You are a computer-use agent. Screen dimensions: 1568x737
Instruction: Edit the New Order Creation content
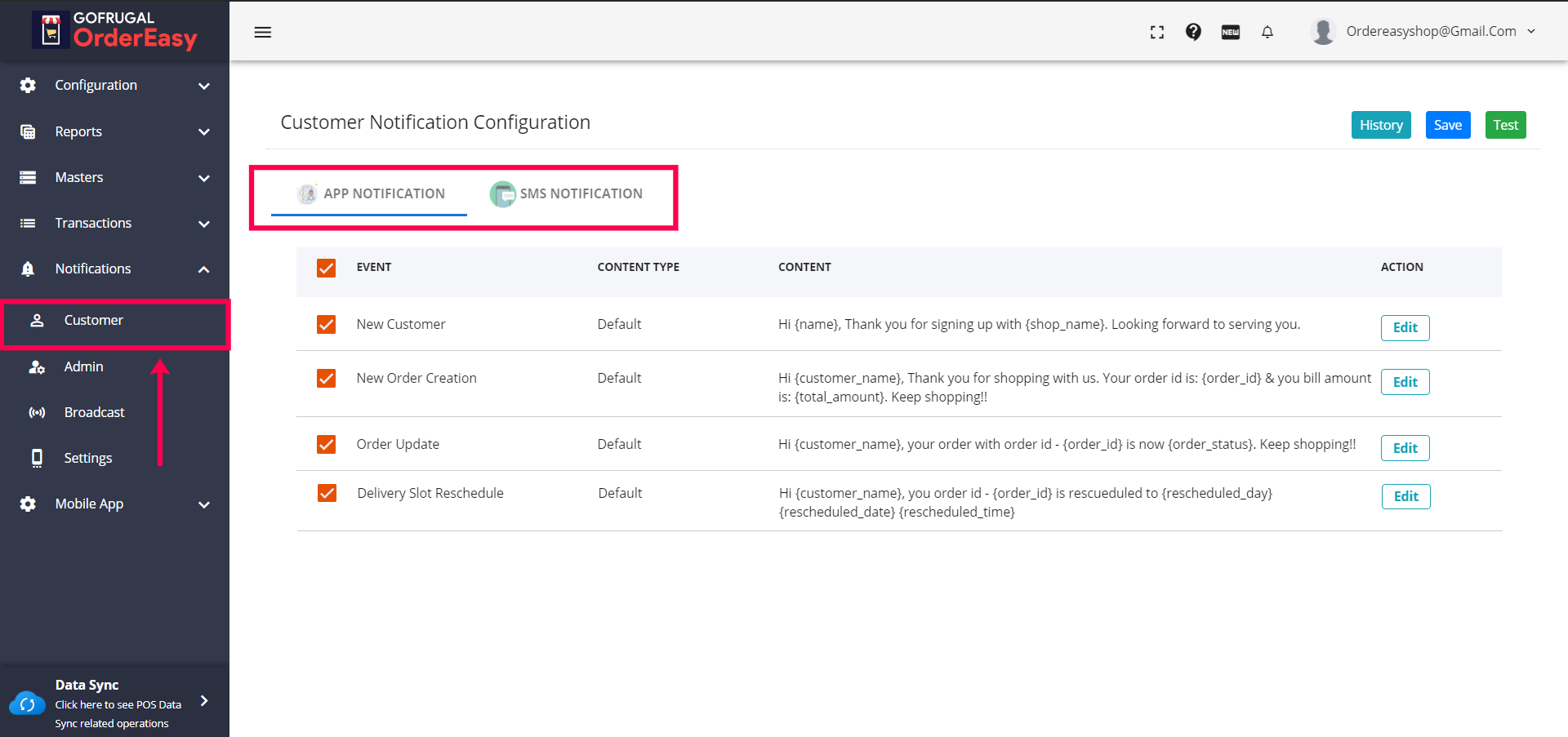[1405, 382]
